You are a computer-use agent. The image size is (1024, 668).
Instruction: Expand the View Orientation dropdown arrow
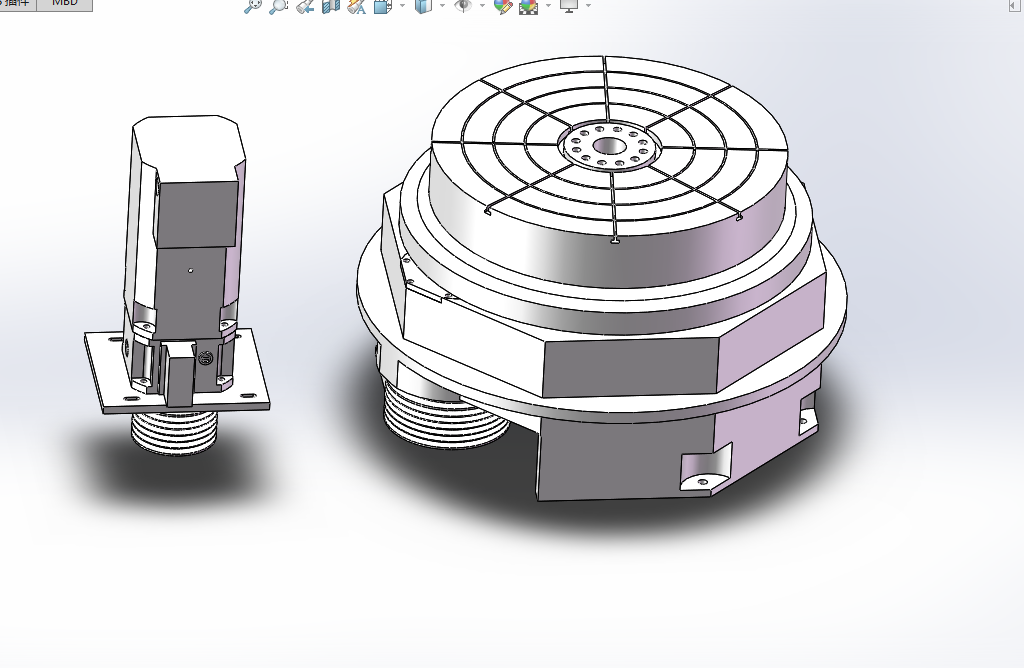(402, 6)
